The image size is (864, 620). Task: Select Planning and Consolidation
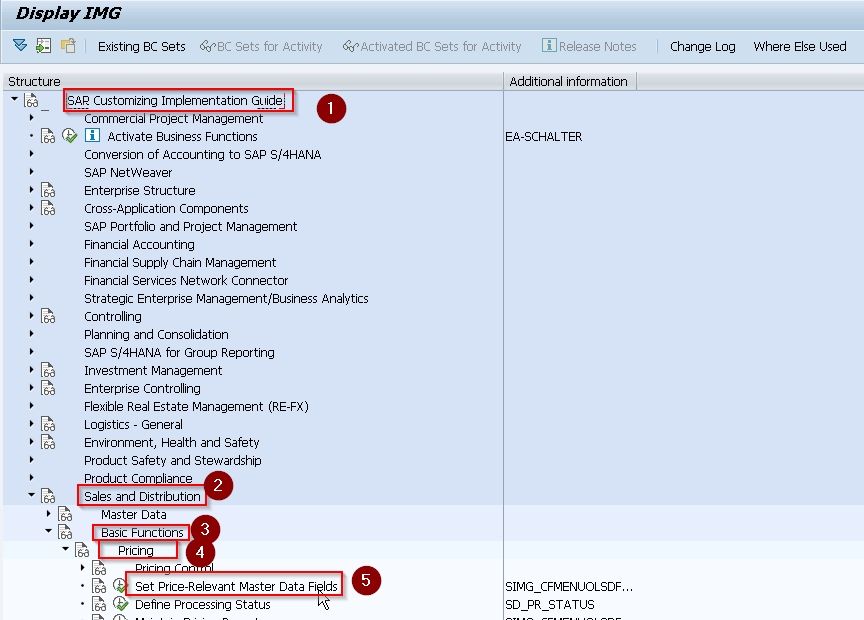click(156, 335)
